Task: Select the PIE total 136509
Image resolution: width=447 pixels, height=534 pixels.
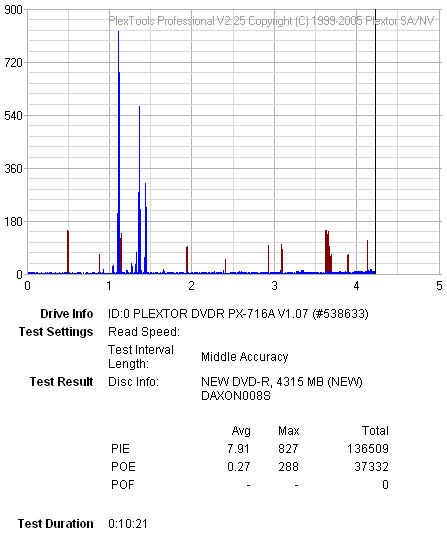Action: coord(368,449)
